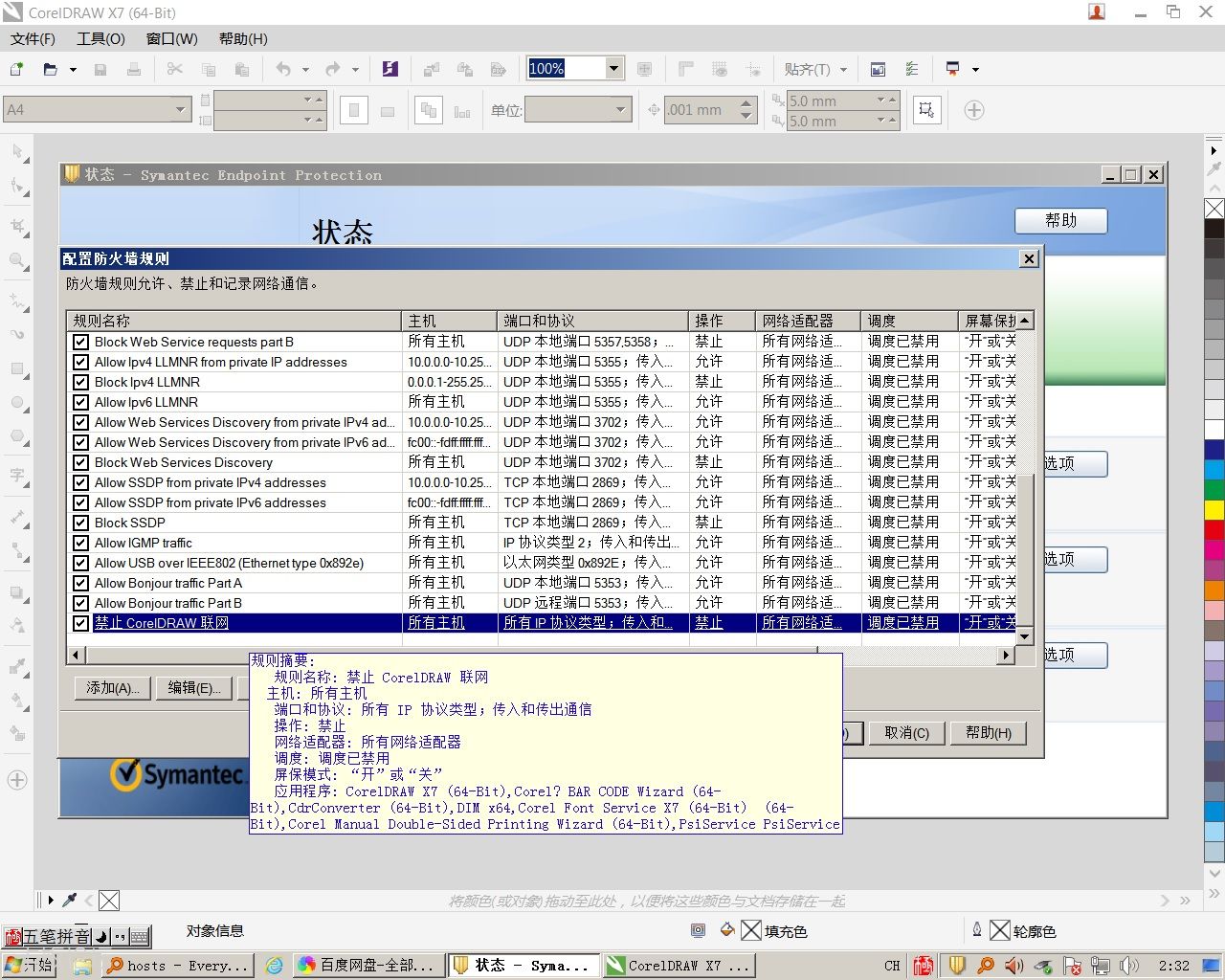Image resolution: width=1225 pixels, height=980 pixels.
Task: Toggle the Allow Ipv6 LLMNR checkbox
Action: 81,402
